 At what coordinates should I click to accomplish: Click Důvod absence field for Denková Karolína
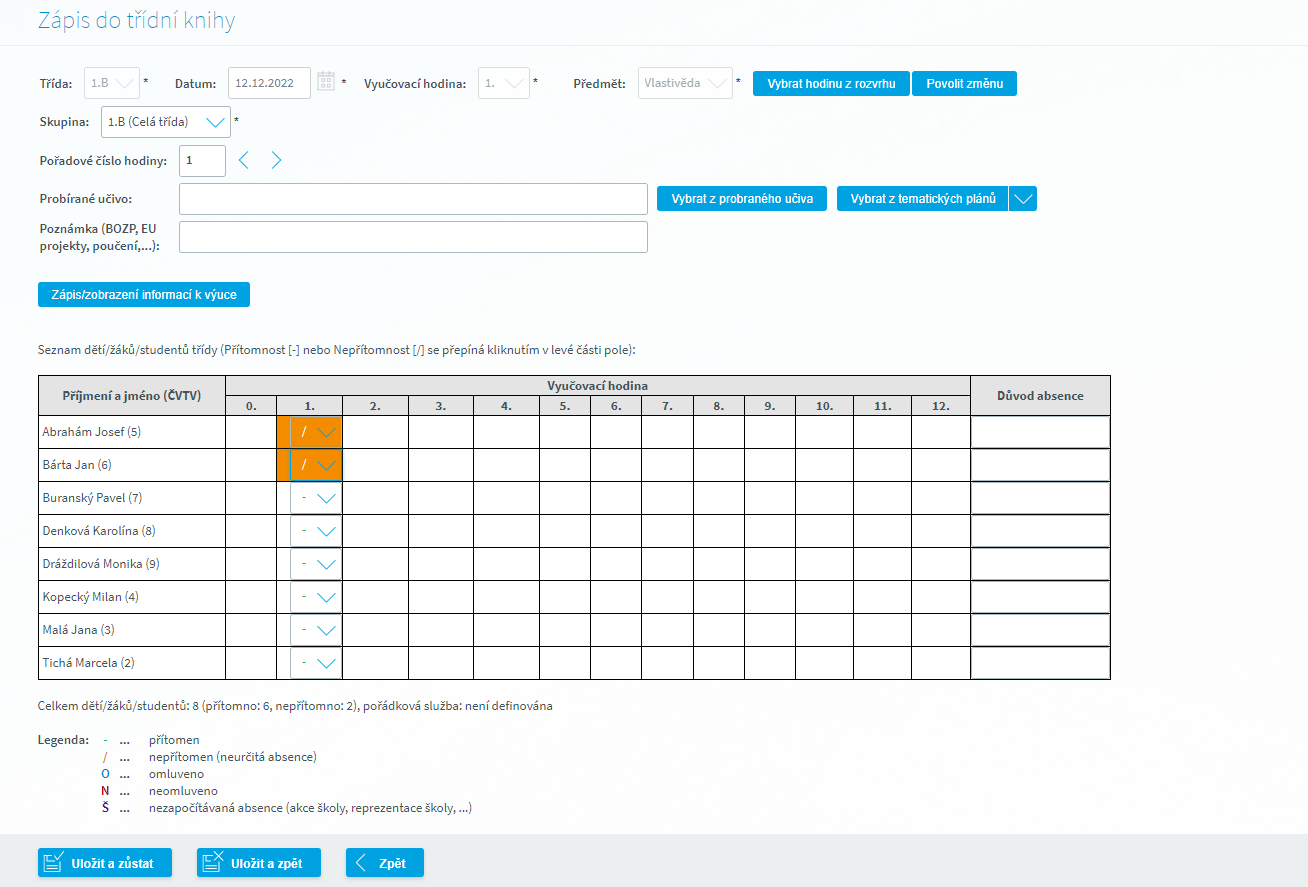(x=1040, y=531)
